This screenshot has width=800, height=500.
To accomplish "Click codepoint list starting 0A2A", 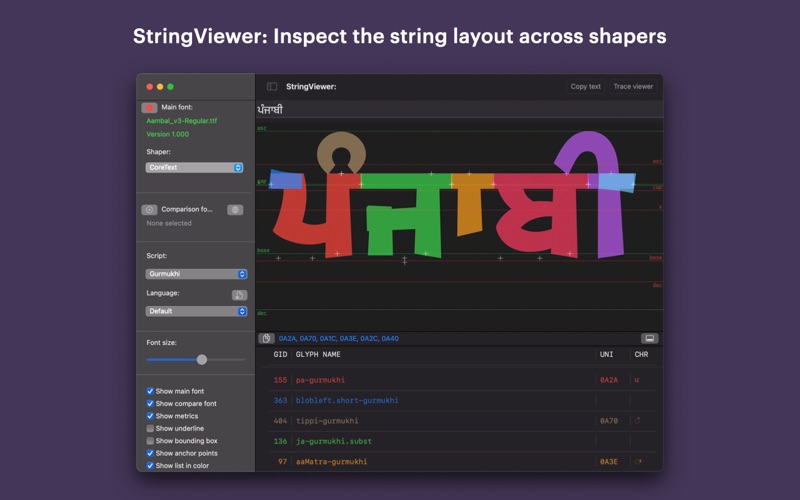I will (x=339, y=338).
